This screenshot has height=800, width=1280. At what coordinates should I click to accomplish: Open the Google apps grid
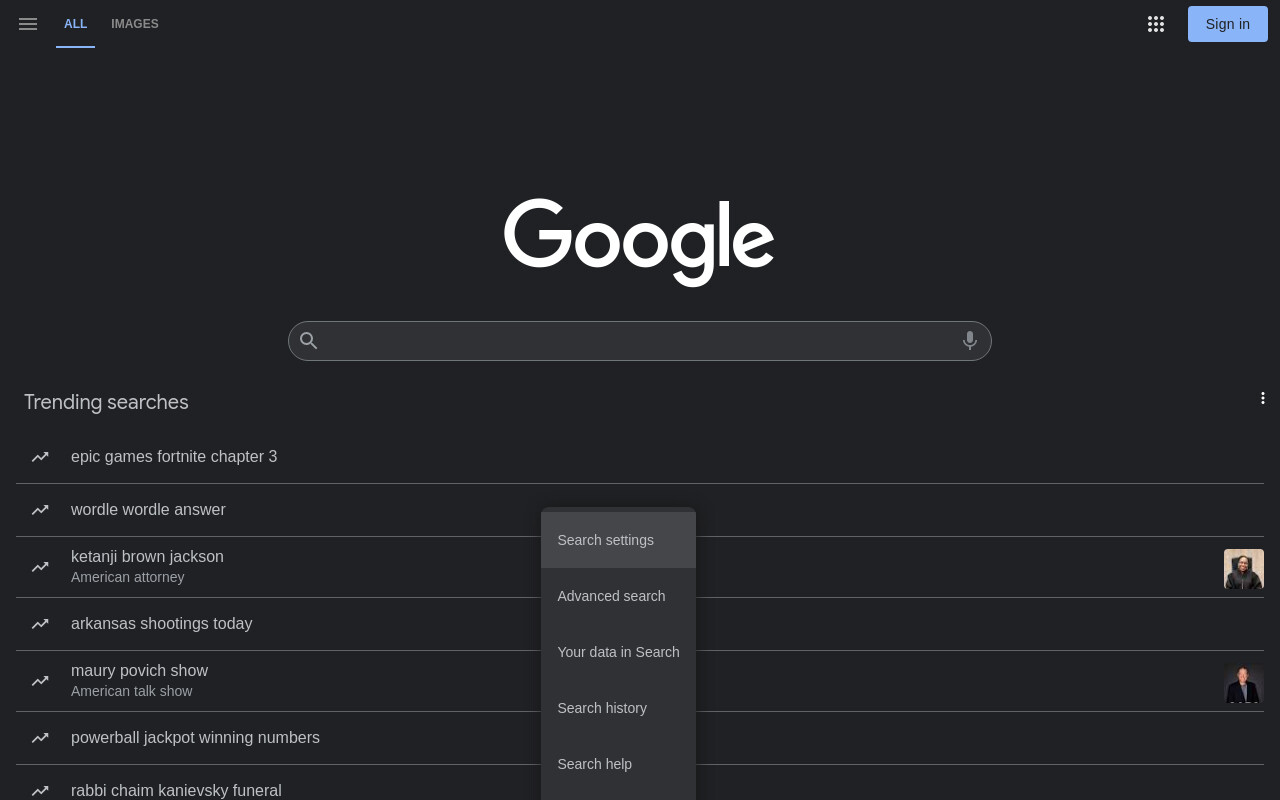coord(1156,24)
